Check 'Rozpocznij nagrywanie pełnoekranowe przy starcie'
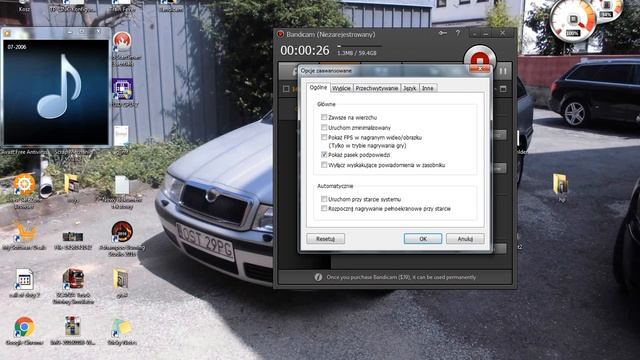The height and width of the screenshot is (360, 640). (324, 209)
